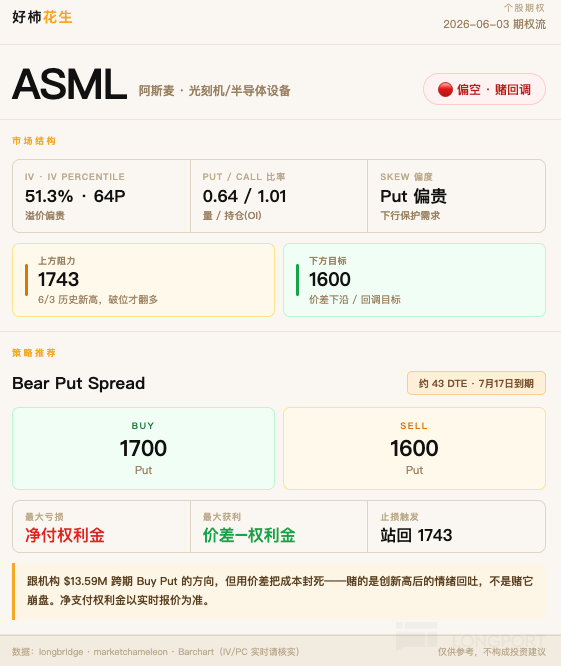The width and height of the screenshot is (561, 666).
Task: Click the SKEW 偏度 label
Action: click(x=406, y=177)
